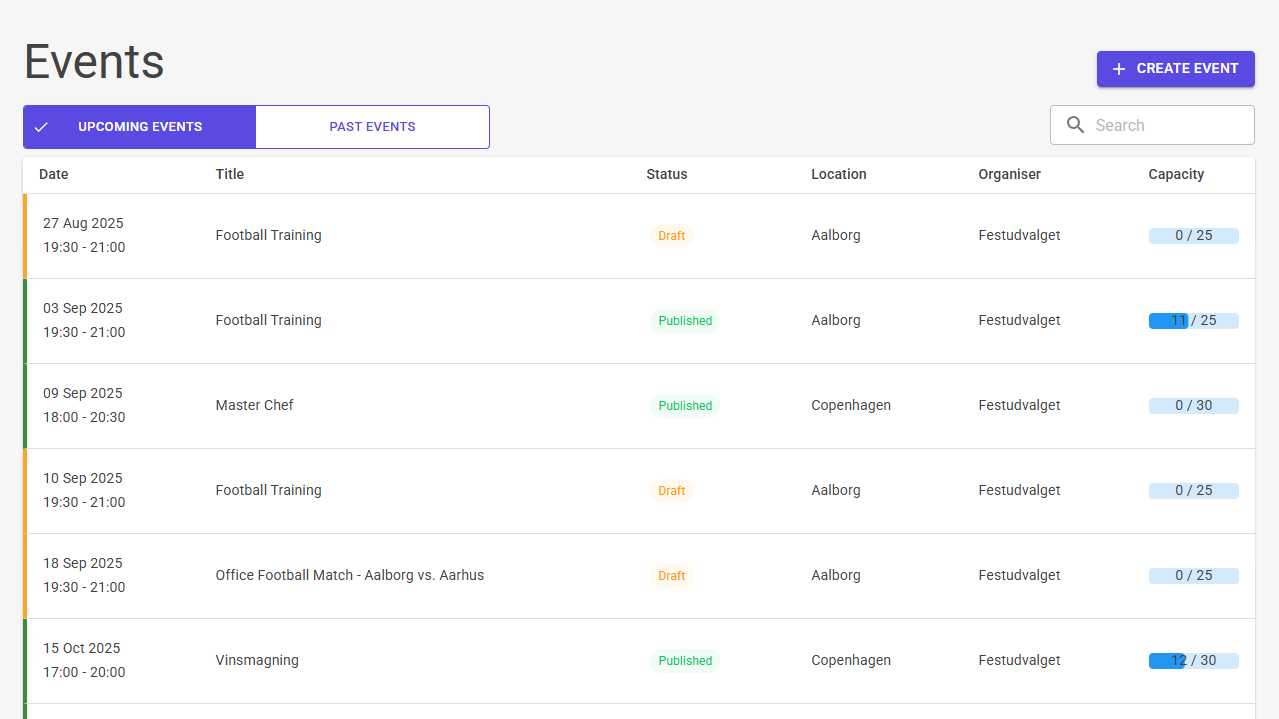Open the 10 Sep 2025 Football Training title
The width and height of the screenshot is (1279, 719).
269,491
